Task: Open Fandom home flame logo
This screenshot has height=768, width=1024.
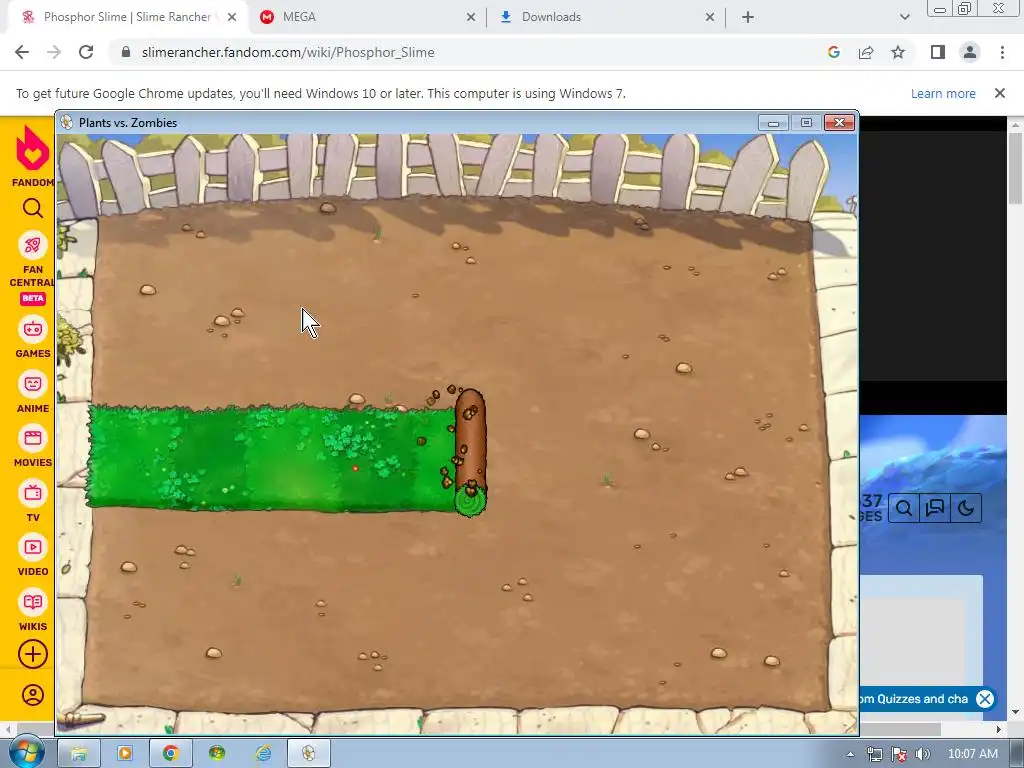Action: 32,147
